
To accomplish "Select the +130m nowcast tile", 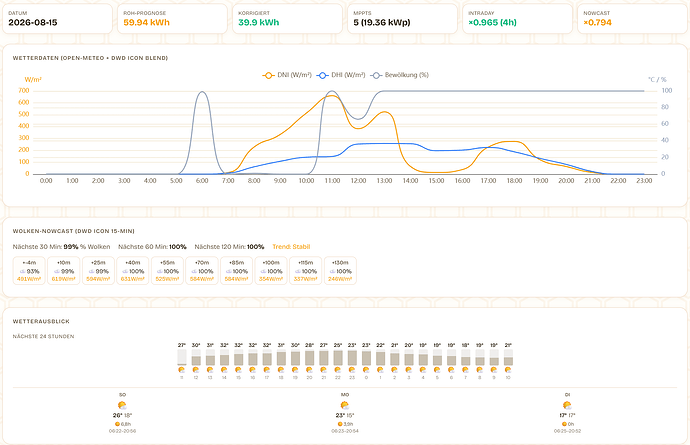I will pos(340,271).
